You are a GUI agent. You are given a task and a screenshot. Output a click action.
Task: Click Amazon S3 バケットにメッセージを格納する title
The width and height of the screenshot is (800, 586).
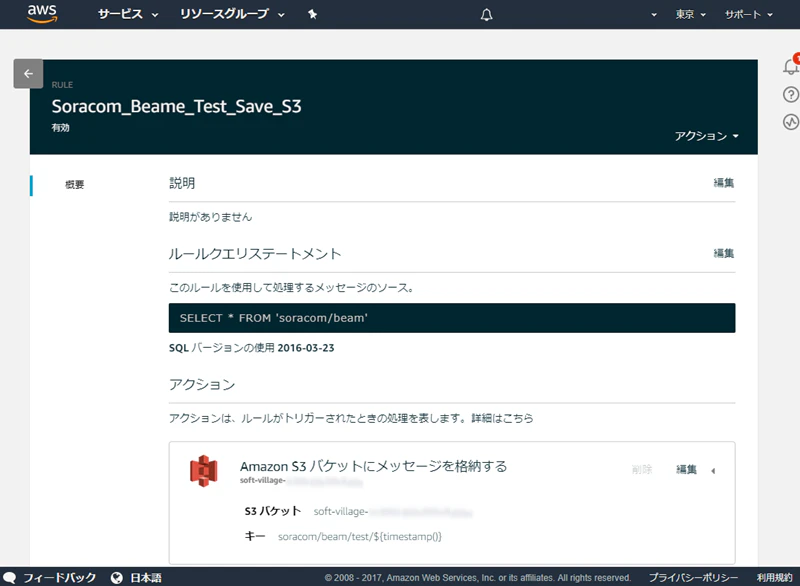[373, 466]
